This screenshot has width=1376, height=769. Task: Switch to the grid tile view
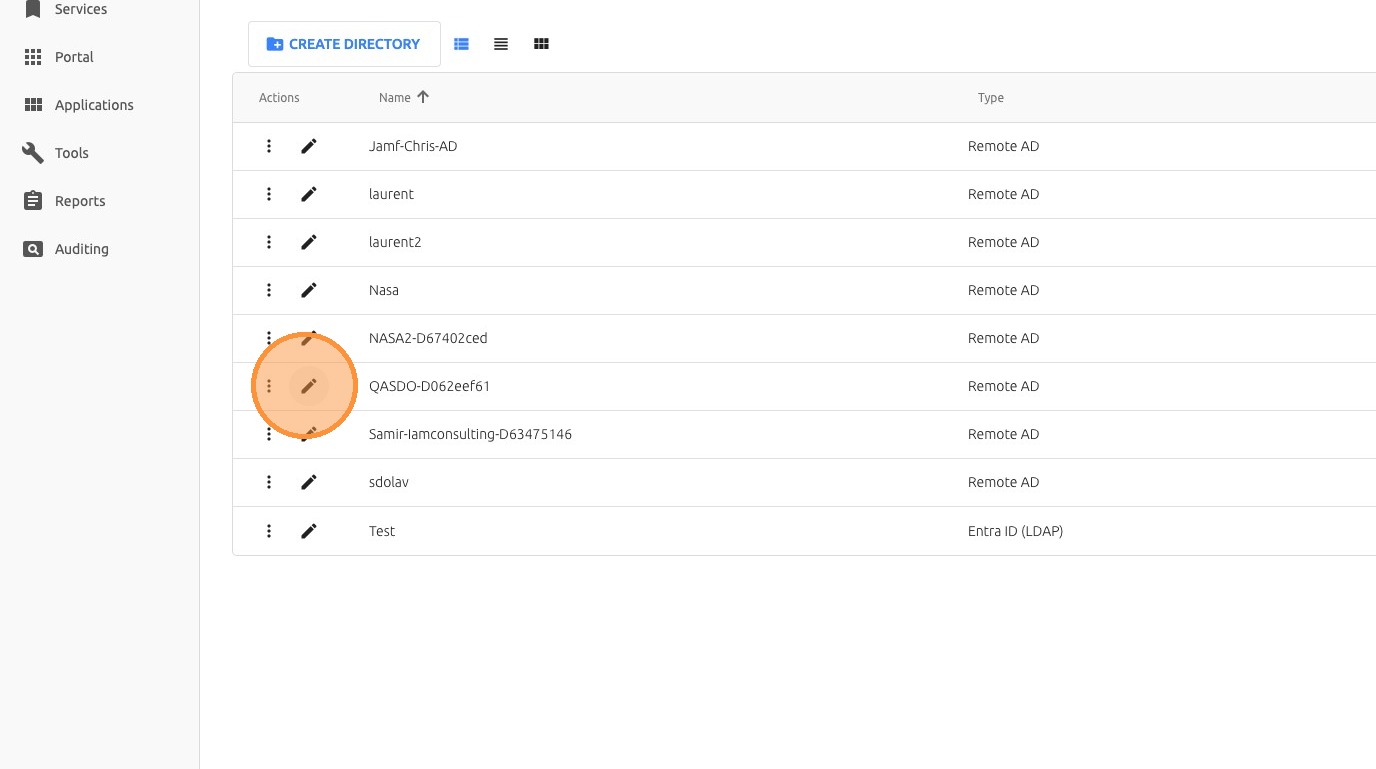coord(541,44)
